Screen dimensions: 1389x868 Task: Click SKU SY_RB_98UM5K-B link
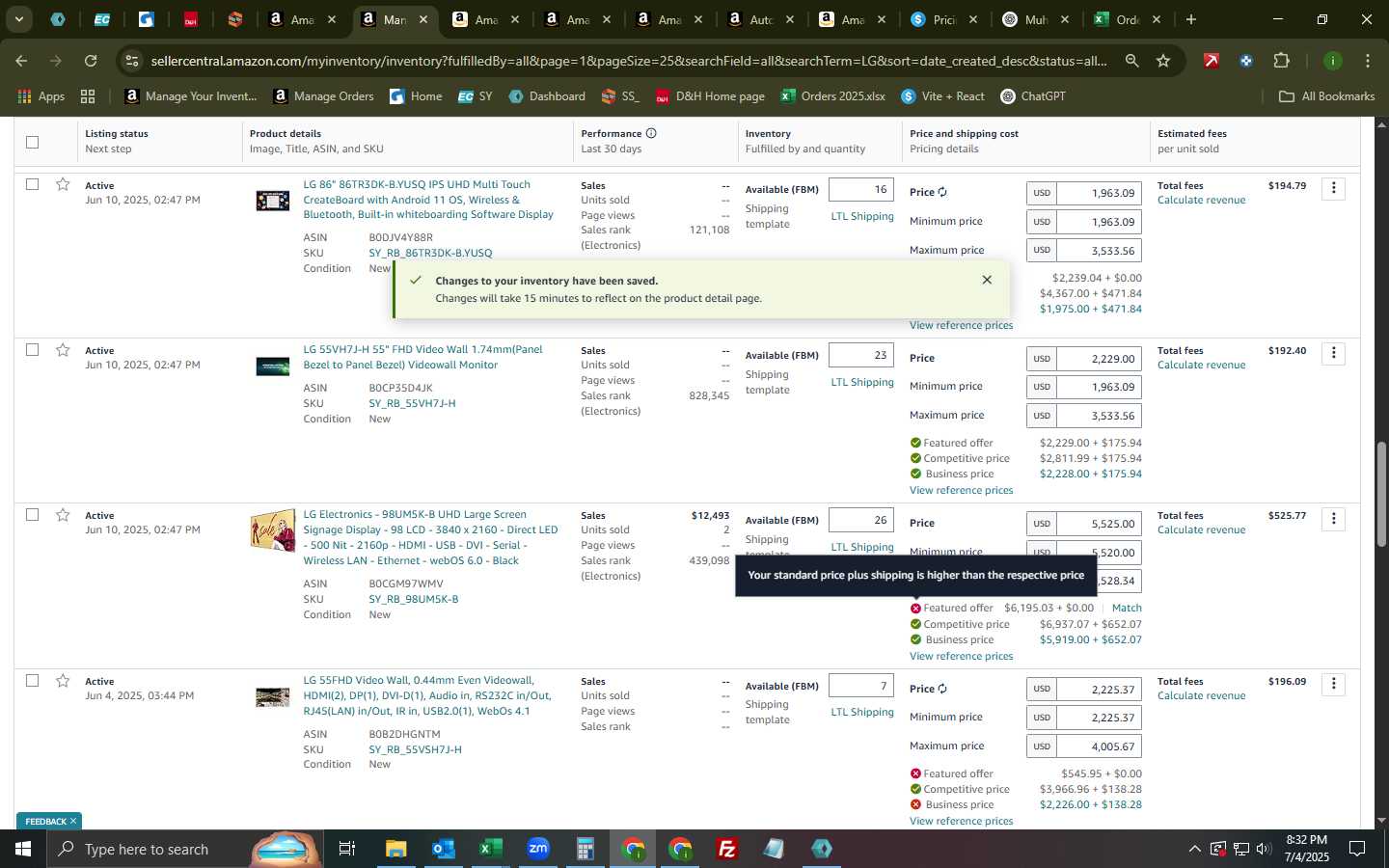coord(413,599)
